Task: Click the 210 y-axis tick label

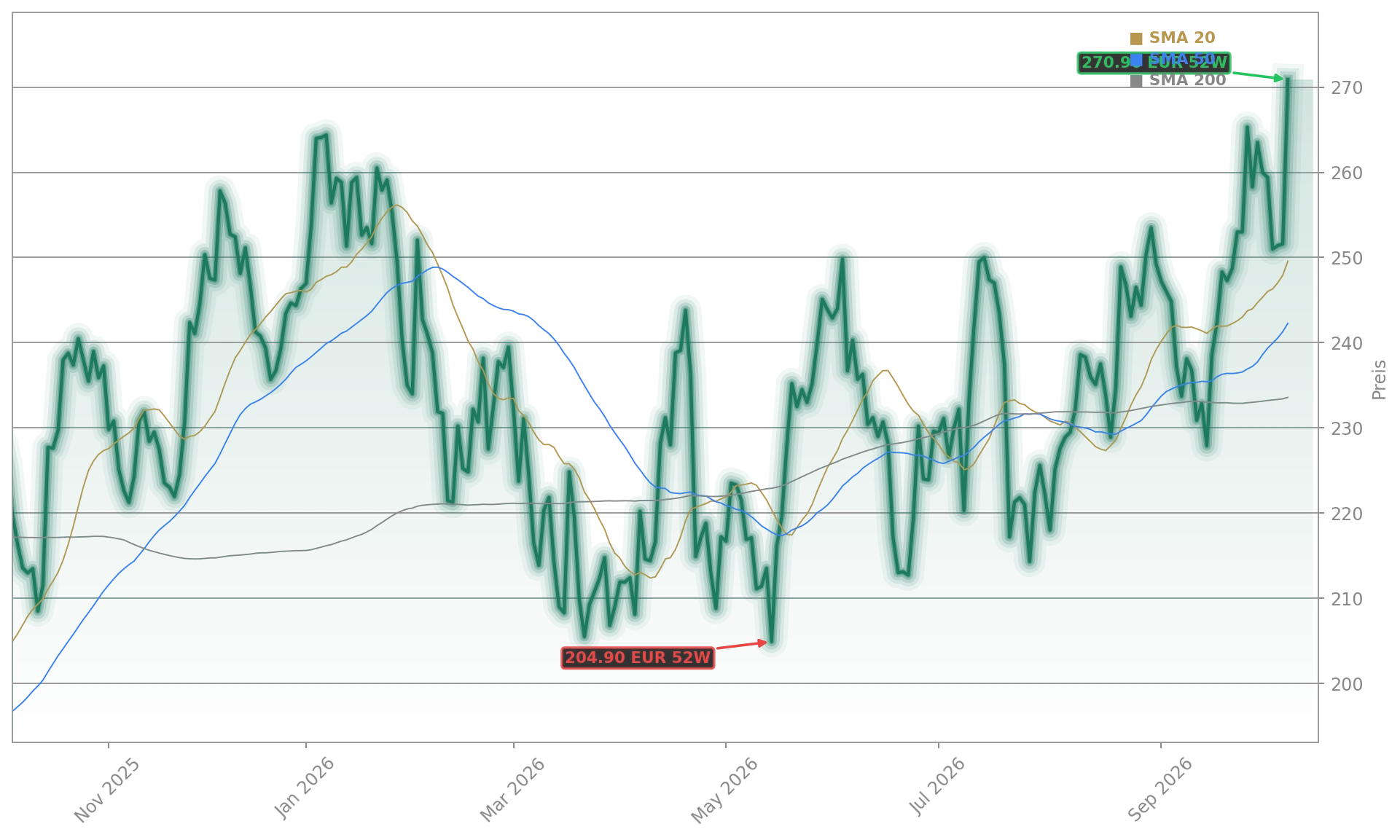Action: pos(1347,599)
